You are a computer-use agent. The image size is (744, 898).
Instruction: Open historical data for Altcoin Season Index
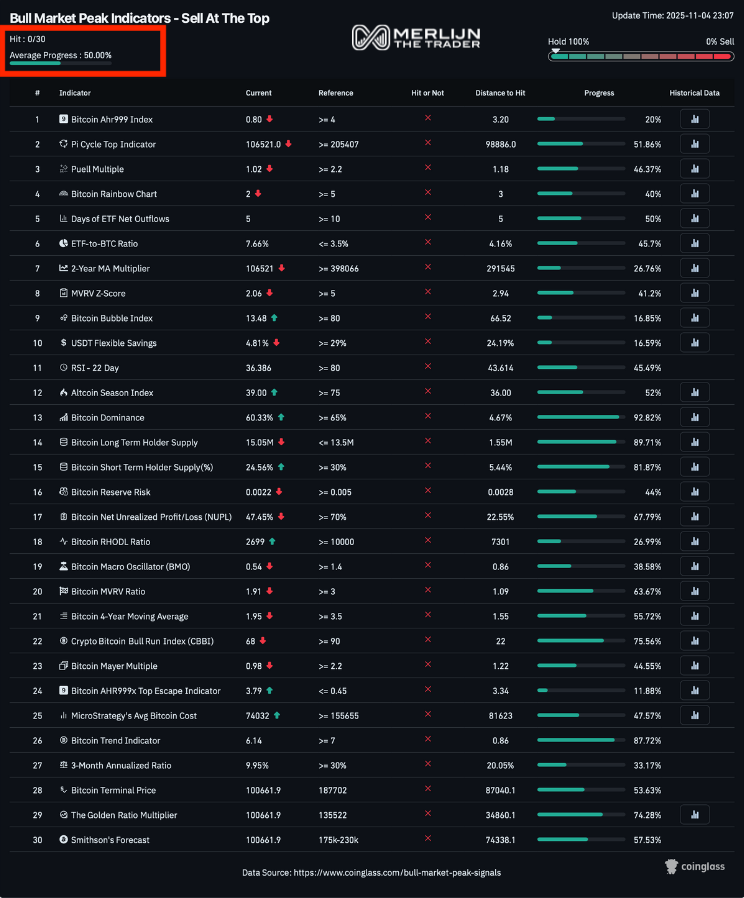point(694,393)
